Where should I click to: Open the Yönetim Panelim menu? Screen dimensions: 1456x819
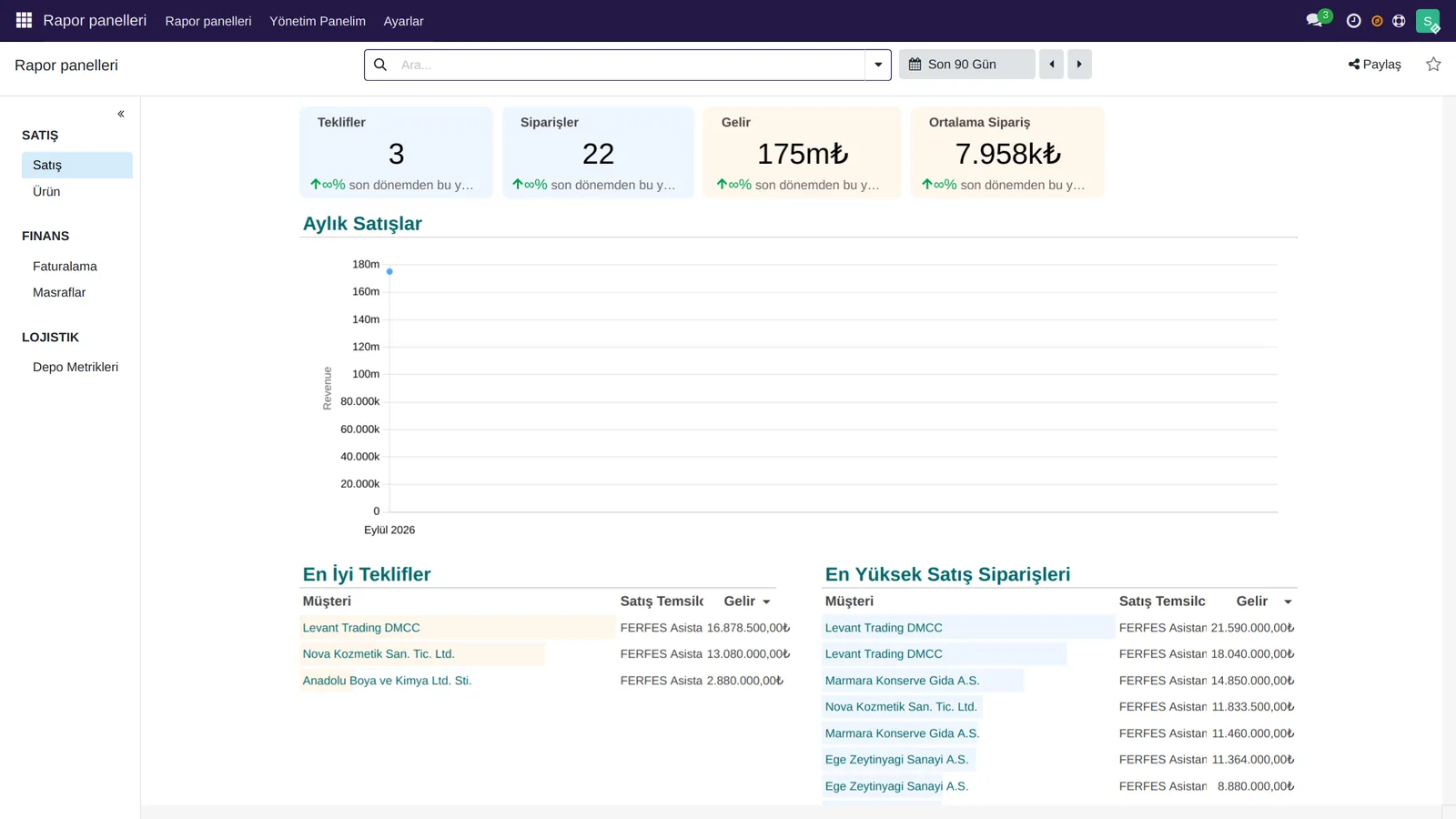(x=318, y=21)
